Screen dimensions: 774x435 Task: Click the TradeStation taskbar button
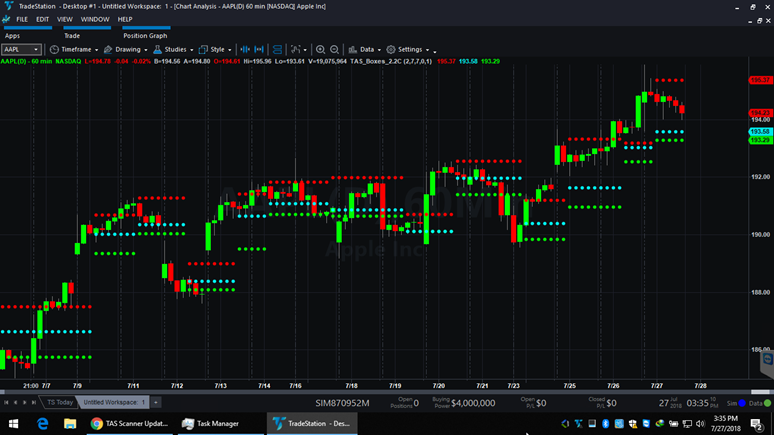tap(312, 424)
